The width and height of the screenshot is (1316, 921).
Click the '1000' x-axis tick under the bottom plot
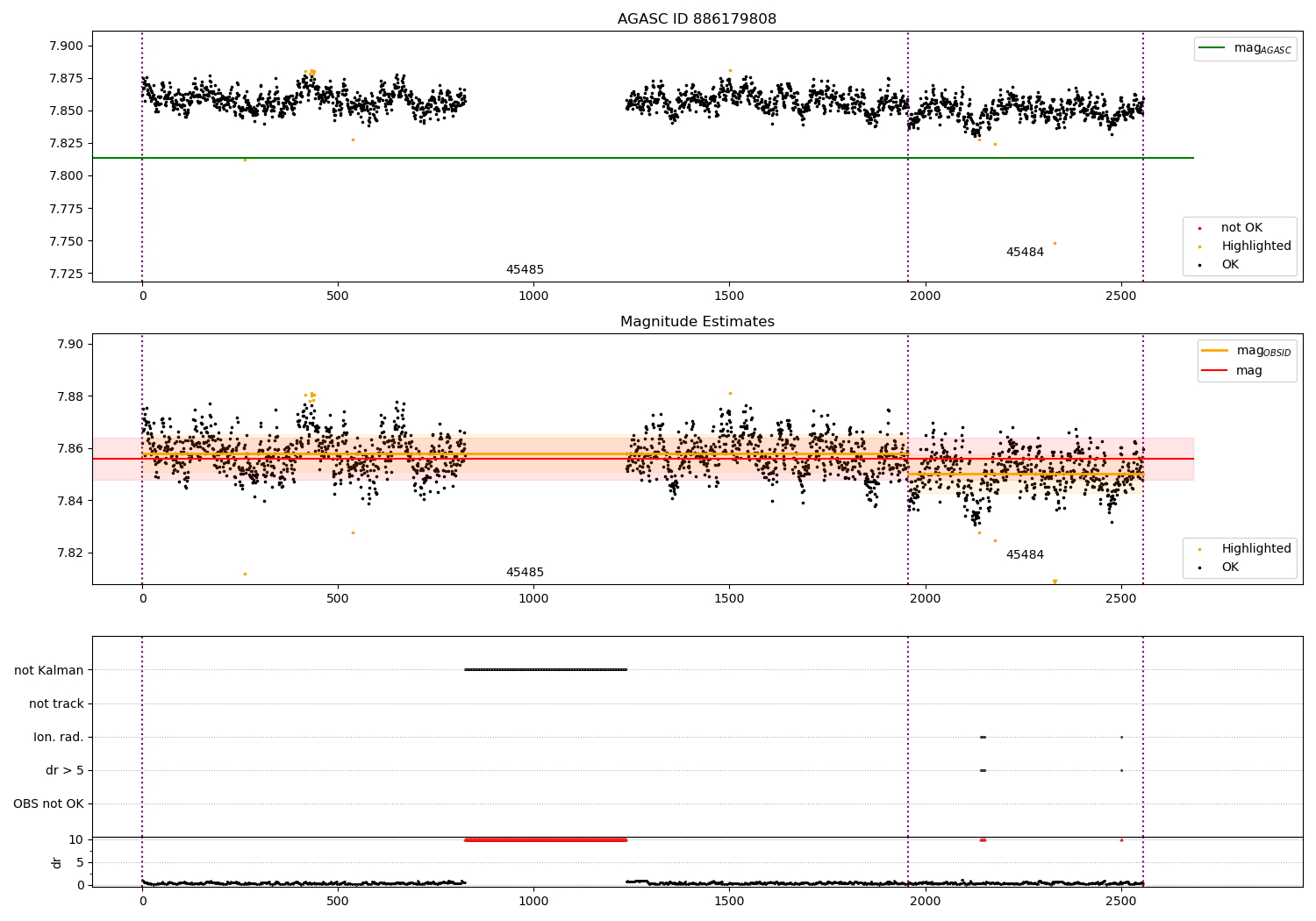(x=533, y=901)
